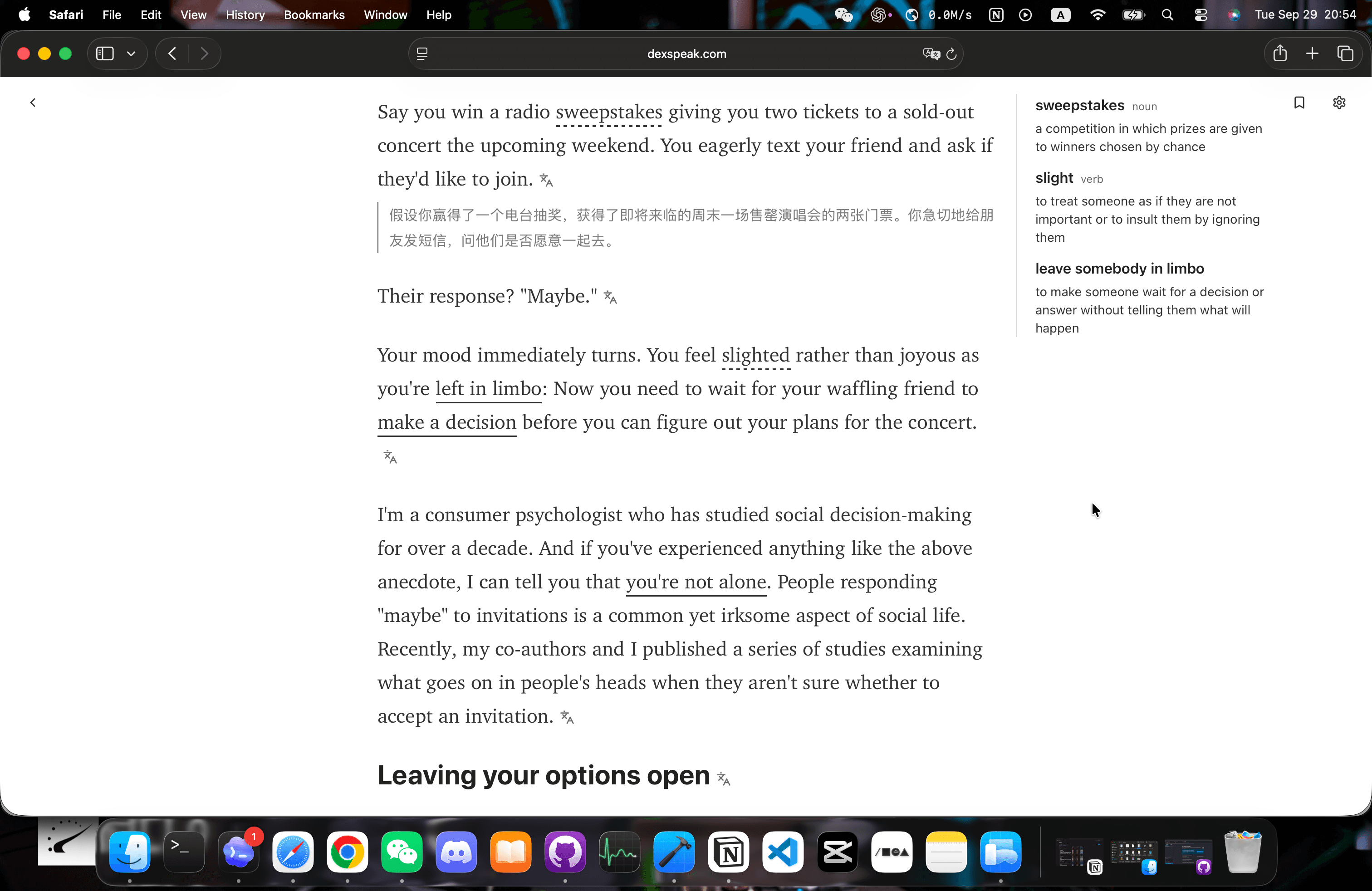Open the Bookmarks menu
The width and height of the screenshot is (1372, 891).
314,15
